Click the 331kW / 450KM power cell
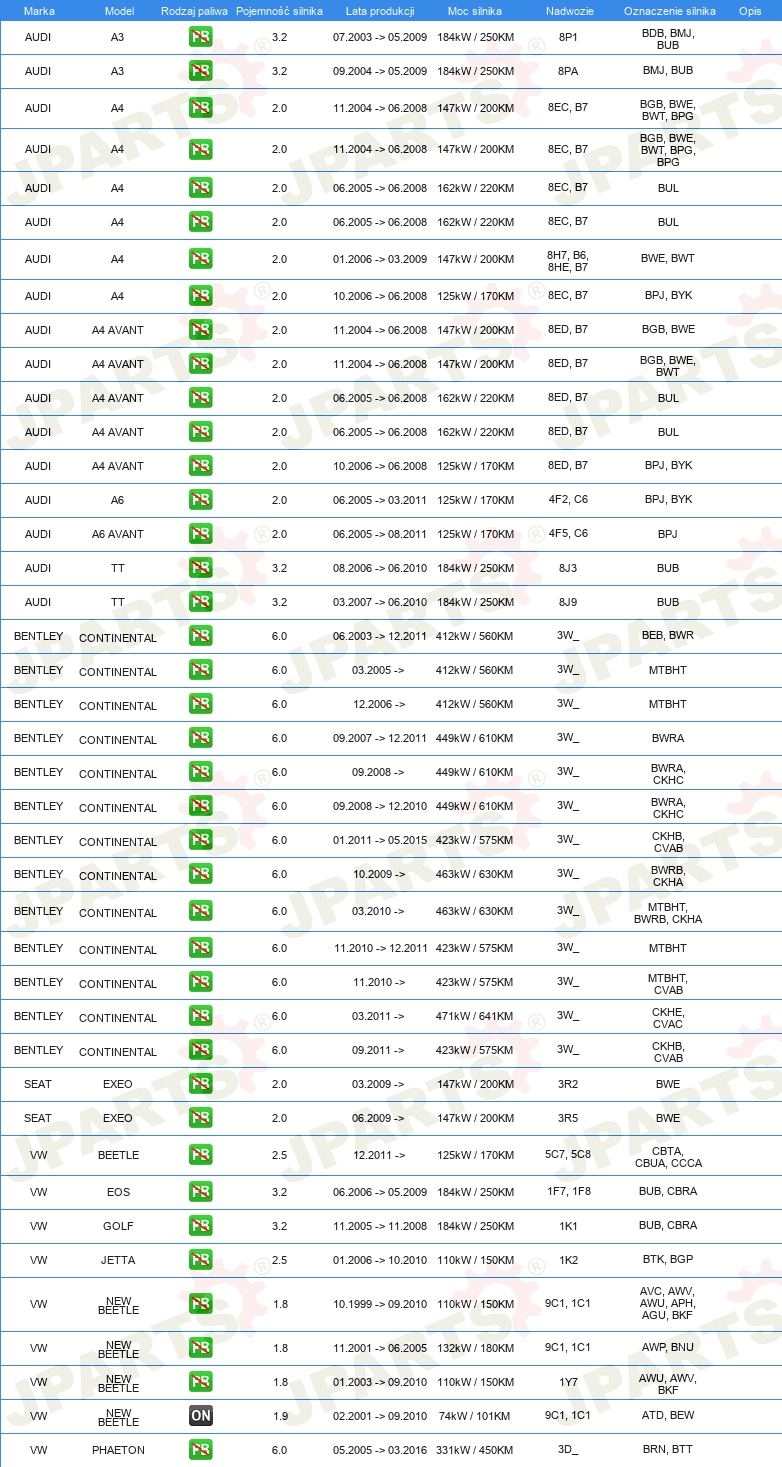 (x=475, y=1450)
